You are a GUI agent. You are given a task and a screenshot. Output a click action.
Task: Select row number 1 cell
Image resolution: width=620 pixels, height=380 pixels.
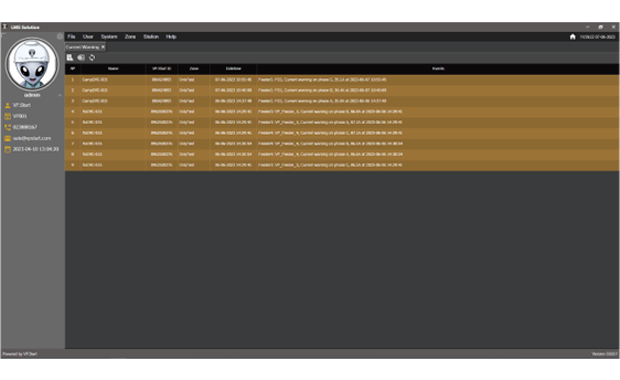click(72, 80)
